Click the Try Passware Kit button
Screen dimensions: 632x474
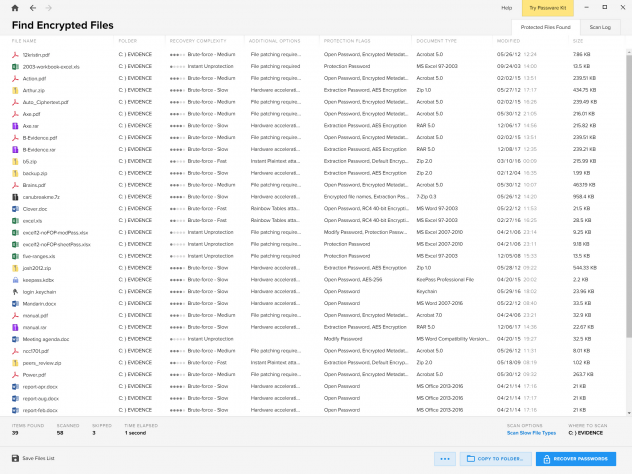546,7
